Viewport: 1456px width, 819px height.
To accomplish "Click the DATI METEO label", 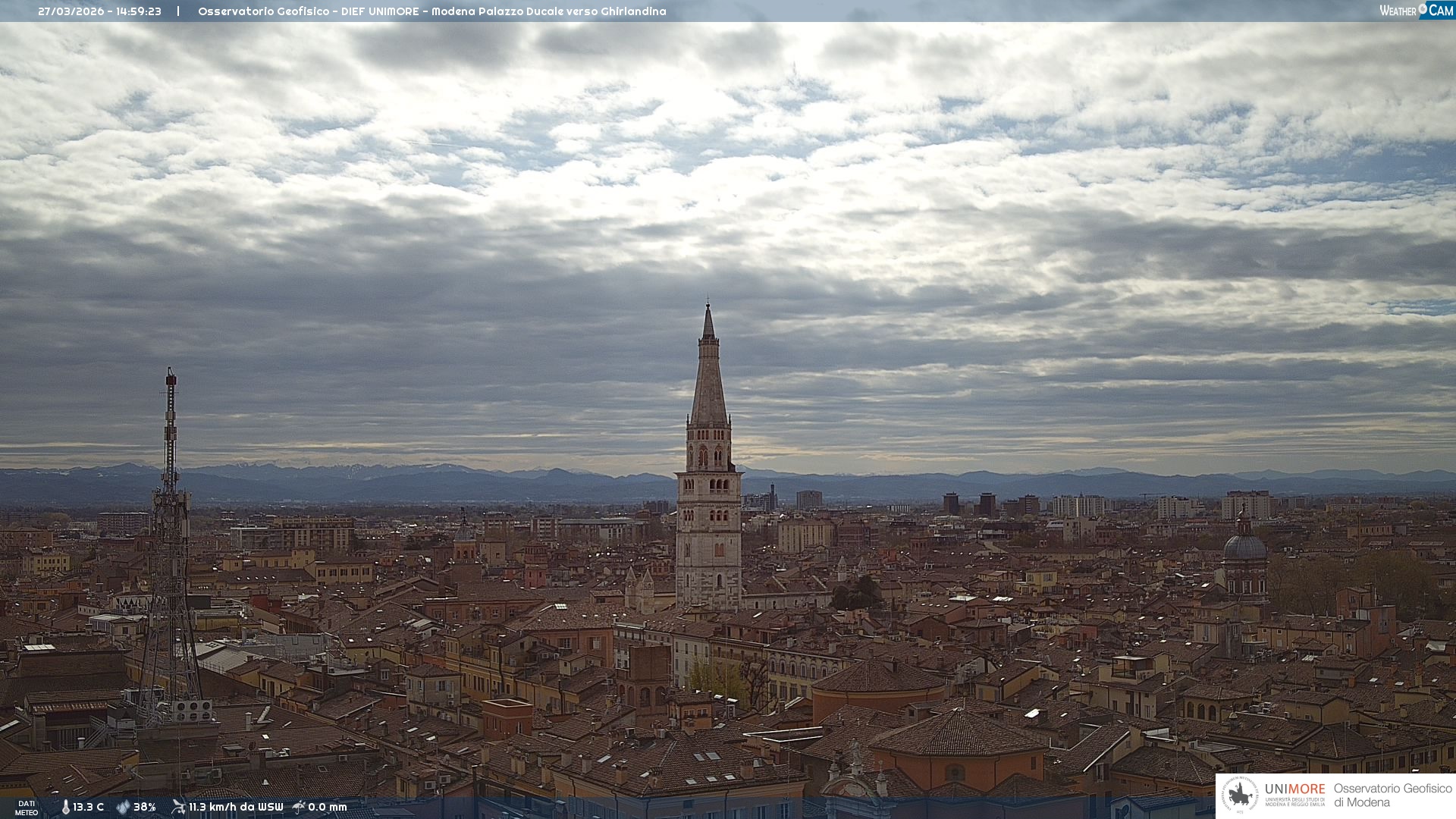I will [27, 808].
